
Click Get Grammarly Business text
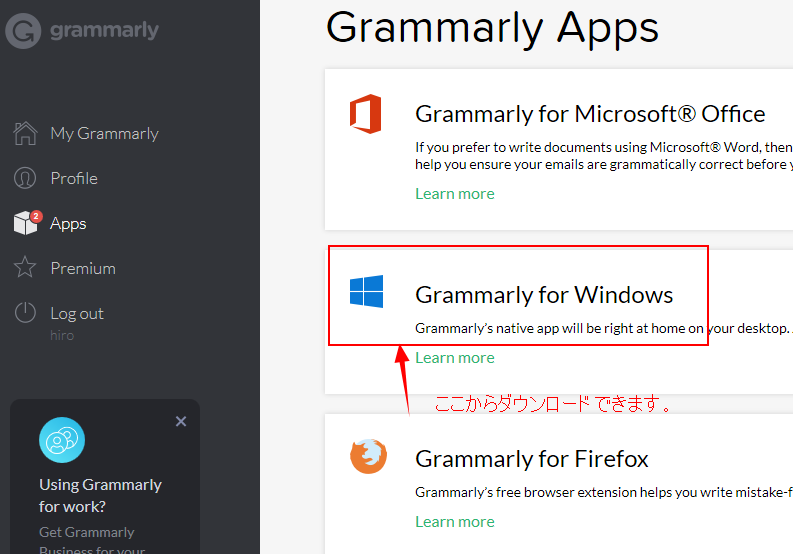click(92, 540)
